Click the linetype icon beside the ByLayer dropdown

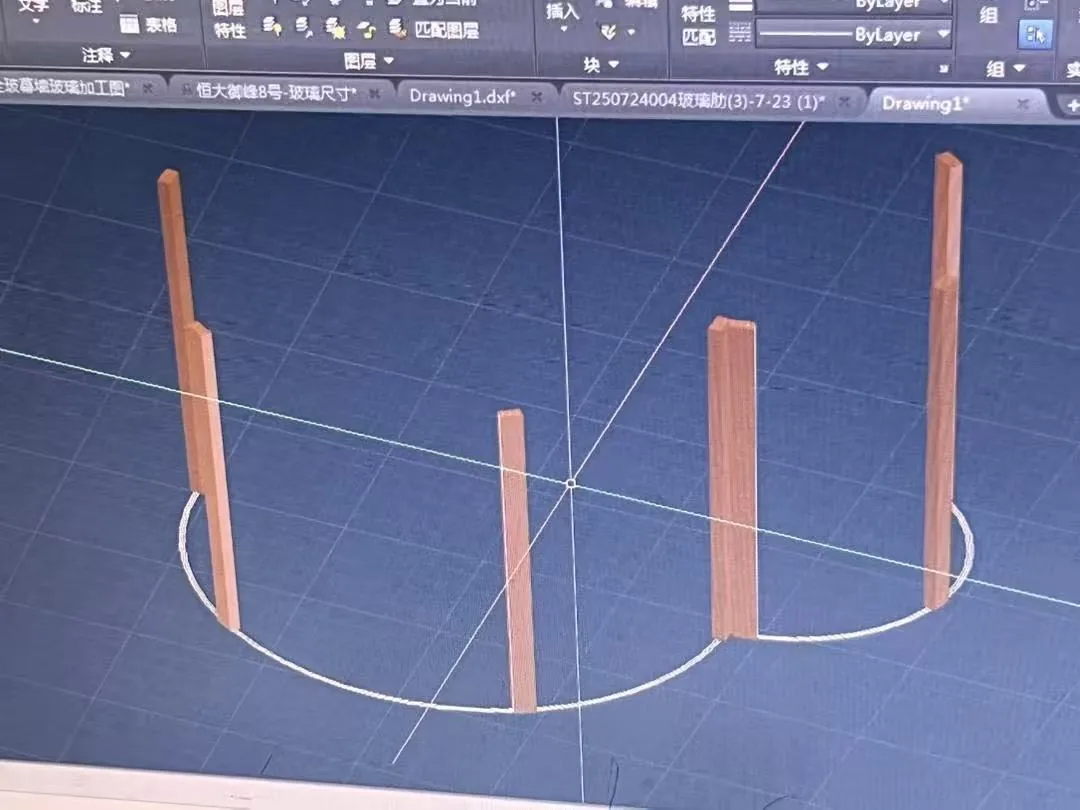[x=740, y=32]
